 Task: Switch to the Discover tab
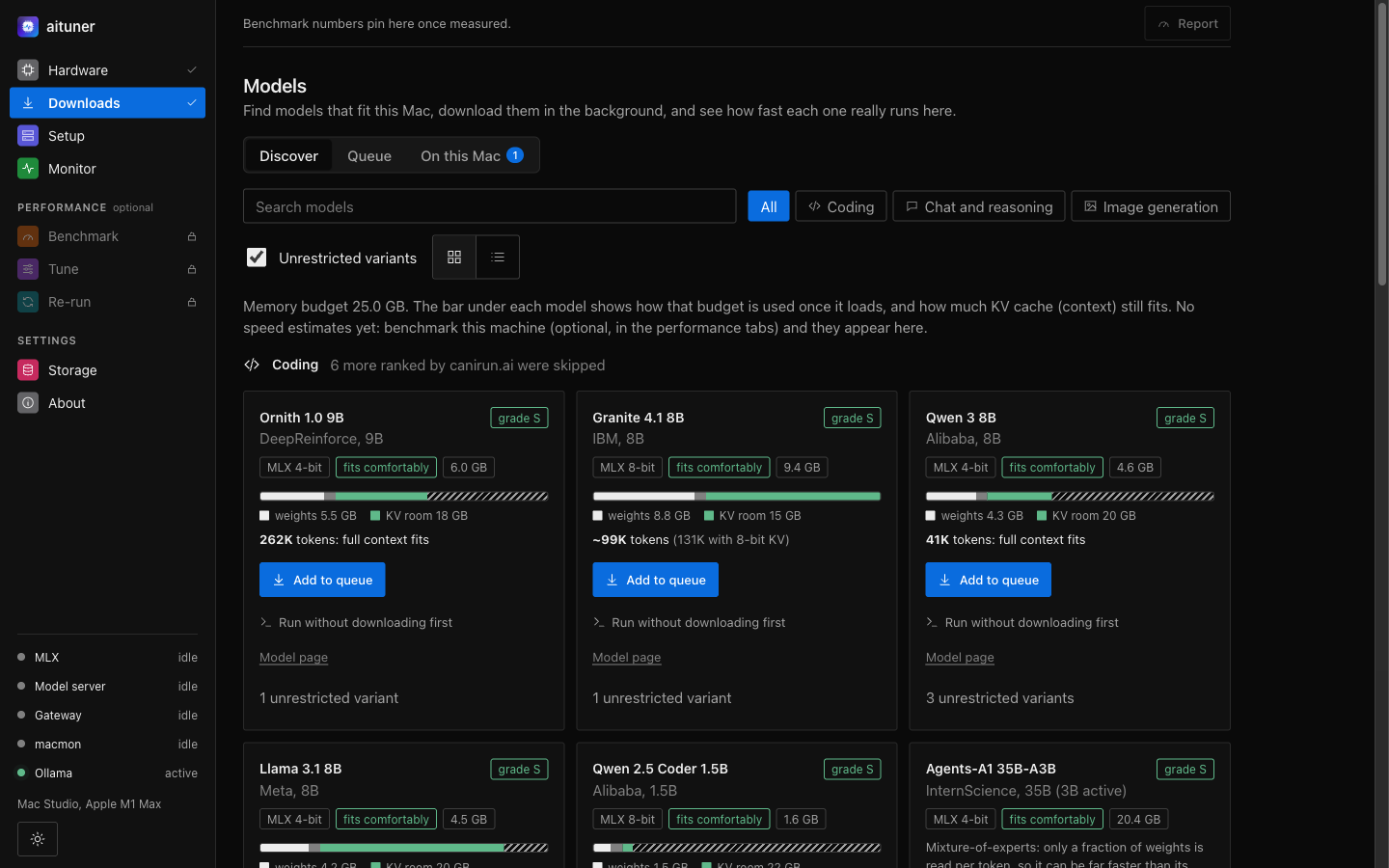(x=288, y=155)
